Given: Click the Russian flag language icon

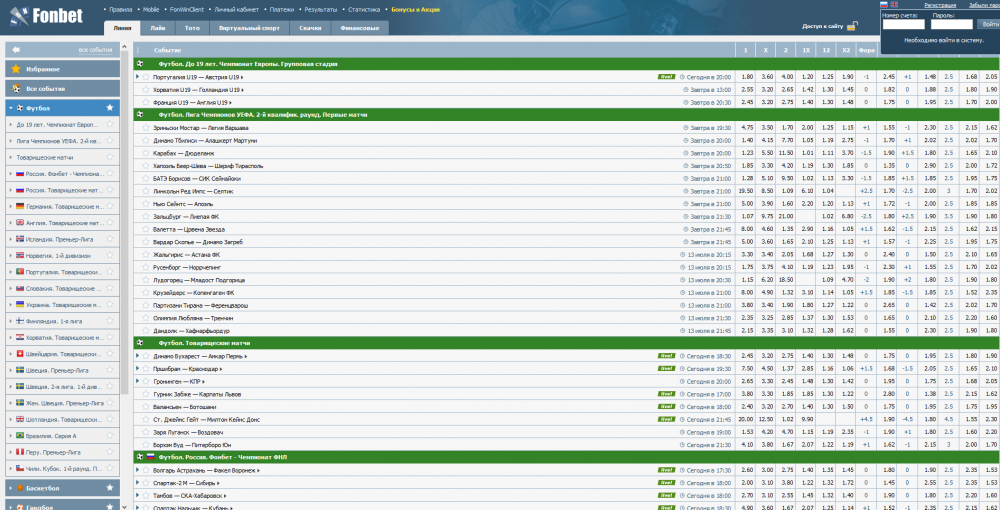Looking at the screenshot, I should (884, 5).
